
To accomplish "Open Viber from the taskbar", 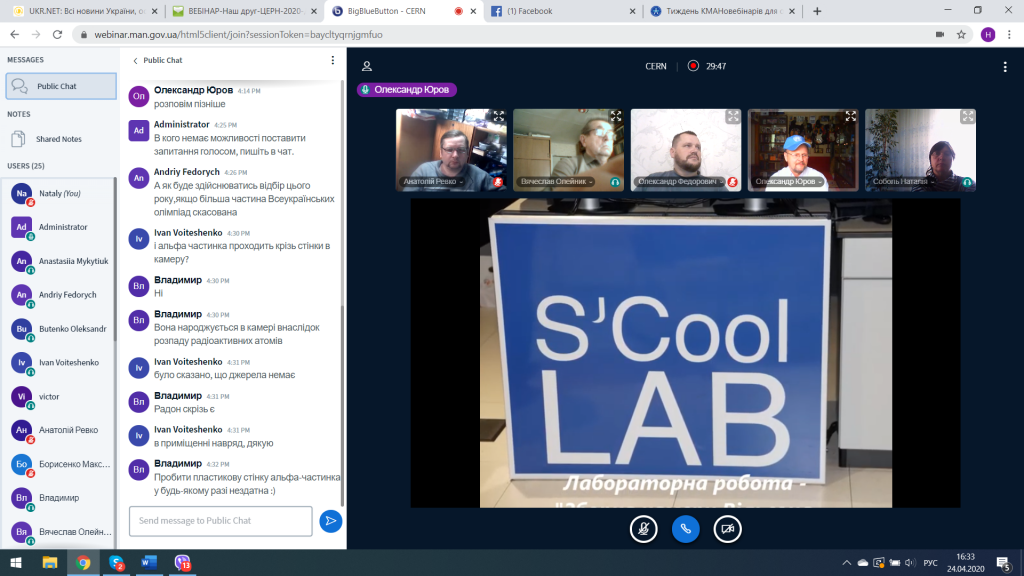I will (182, 562).
